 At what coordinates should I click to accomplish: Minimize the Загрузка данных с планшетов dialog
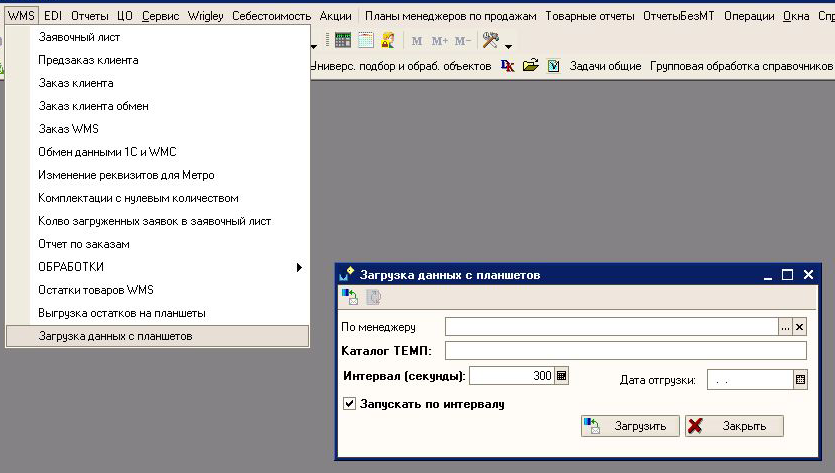[x=767, y=275]
